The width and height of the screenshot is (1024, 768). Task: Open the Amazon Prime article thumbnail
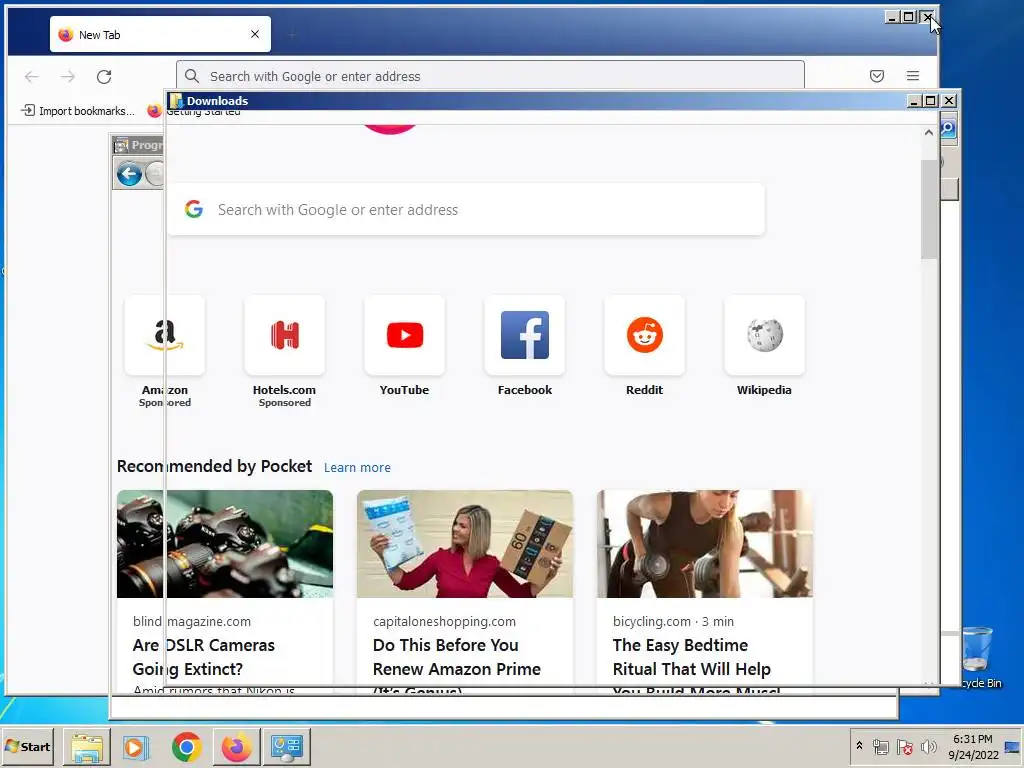465,544
